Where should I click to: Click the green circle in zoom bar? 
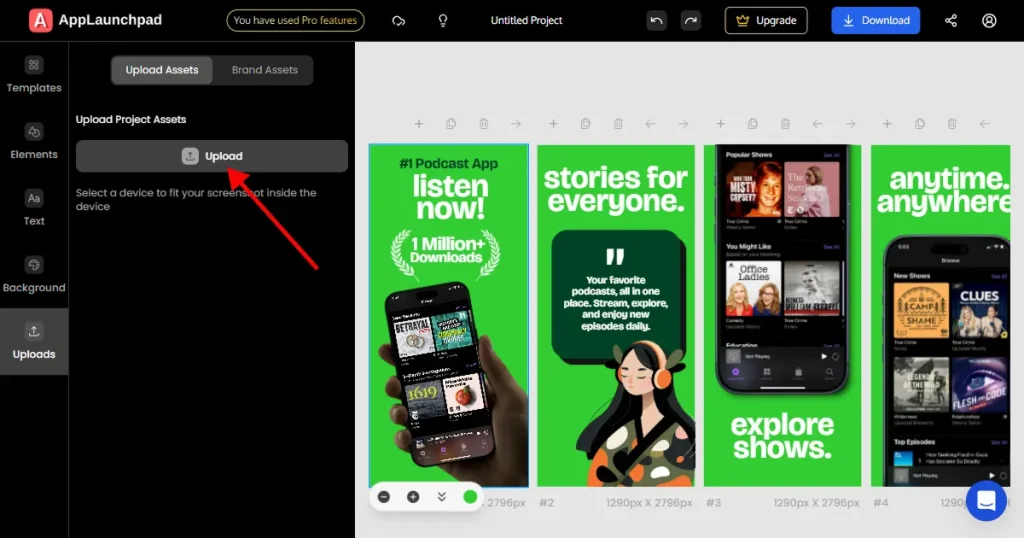click(470, 497)
